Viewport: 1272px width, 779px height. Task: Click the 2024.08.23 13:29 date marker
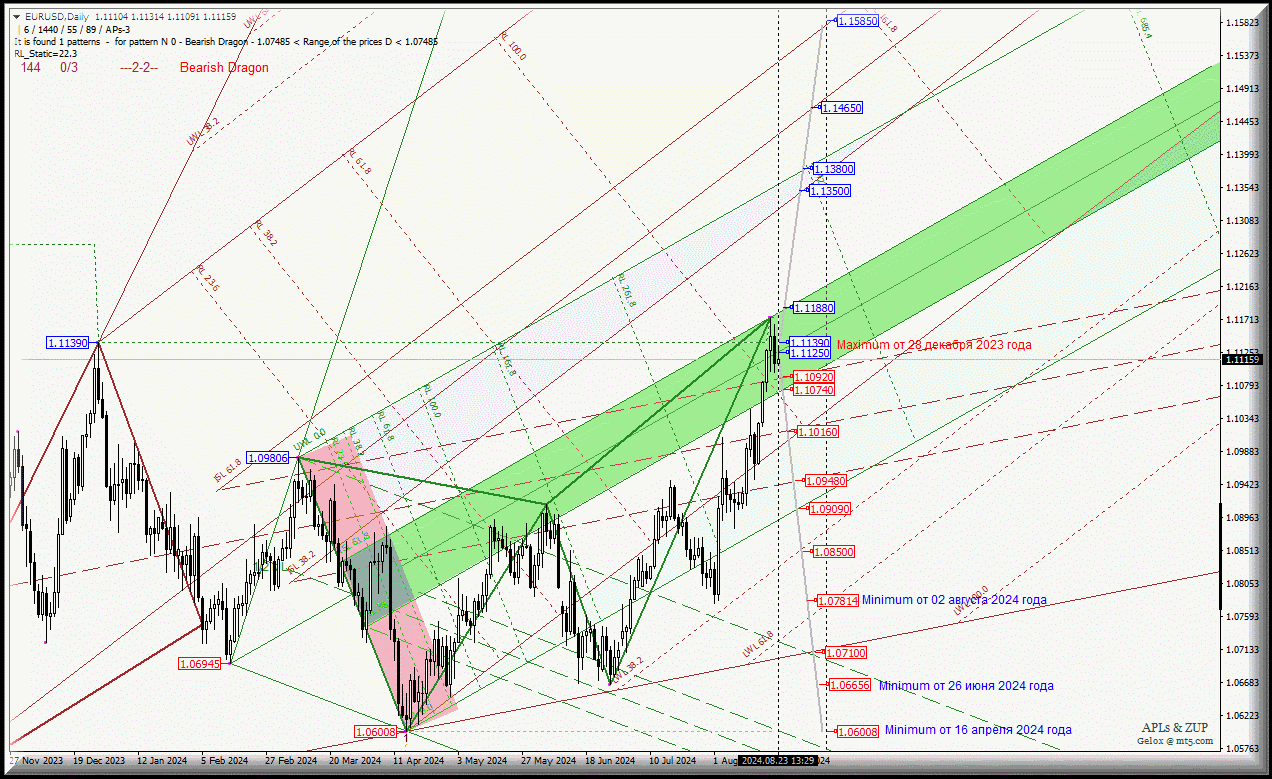[x=776, y=761]
